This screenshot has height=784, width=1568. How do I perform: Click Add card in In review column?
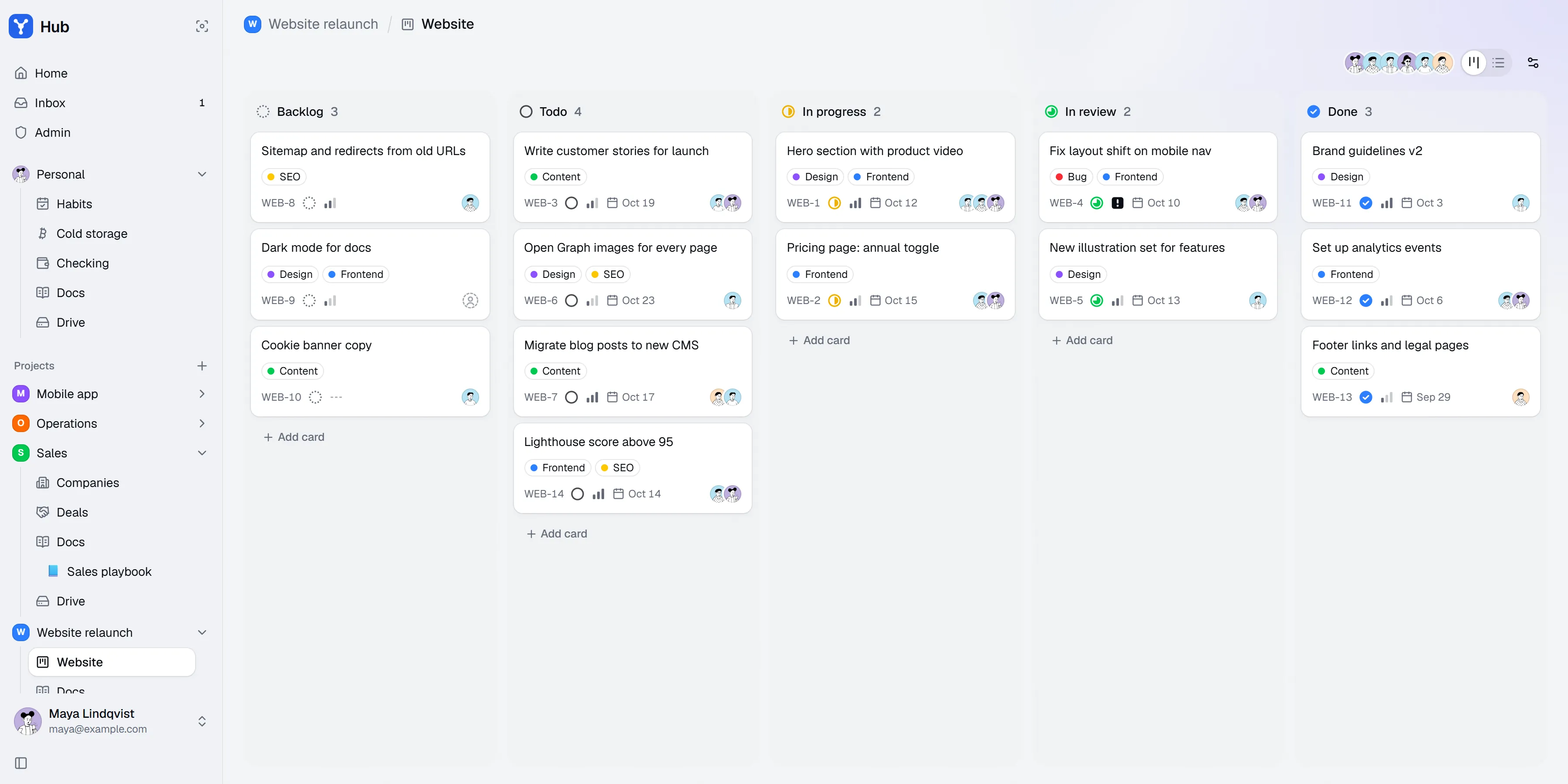click(x=1082, y=340)
